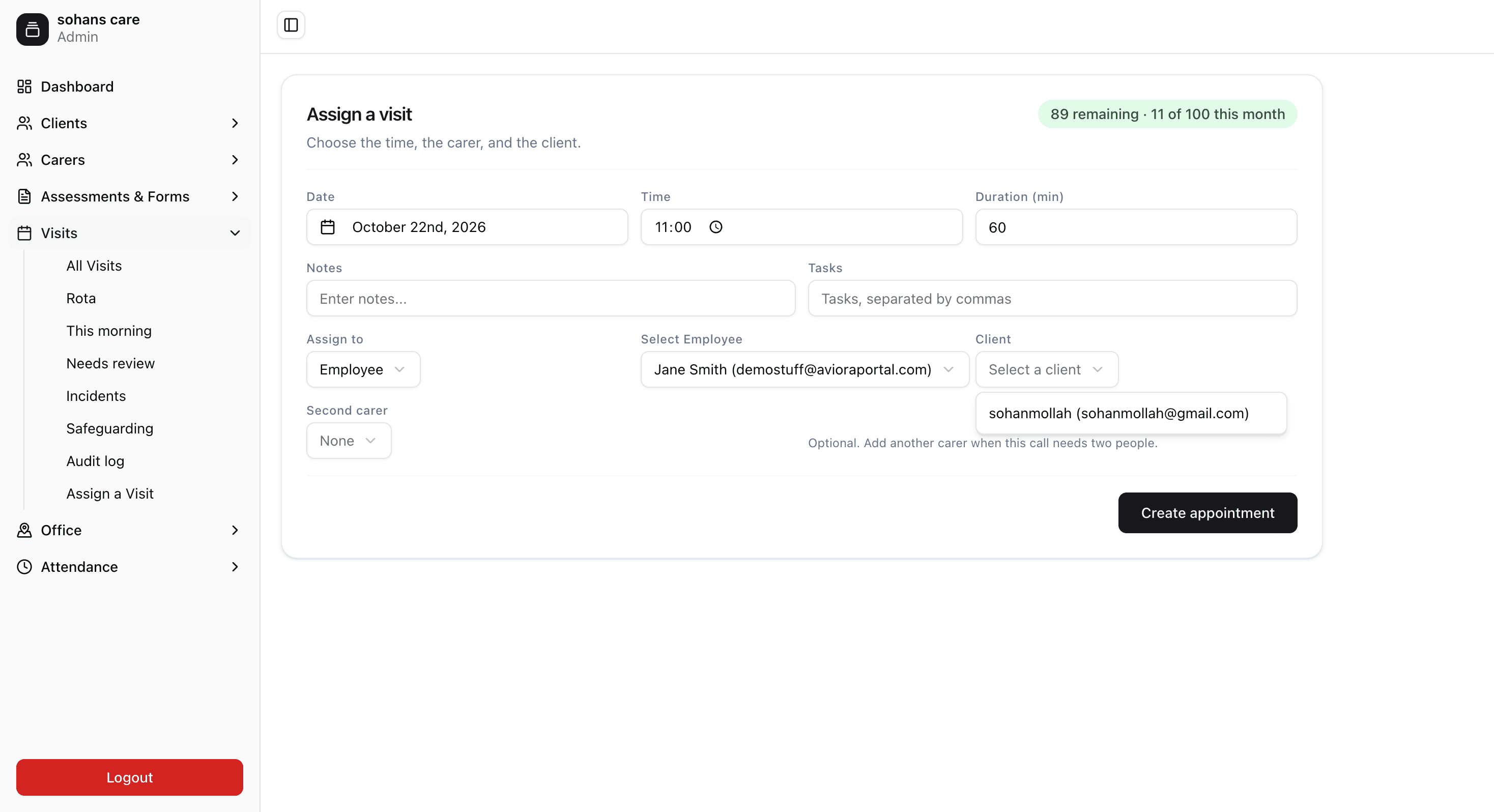Click the Tasks input field
The image size is (1494, 812).
click(x=1052, y=298)
